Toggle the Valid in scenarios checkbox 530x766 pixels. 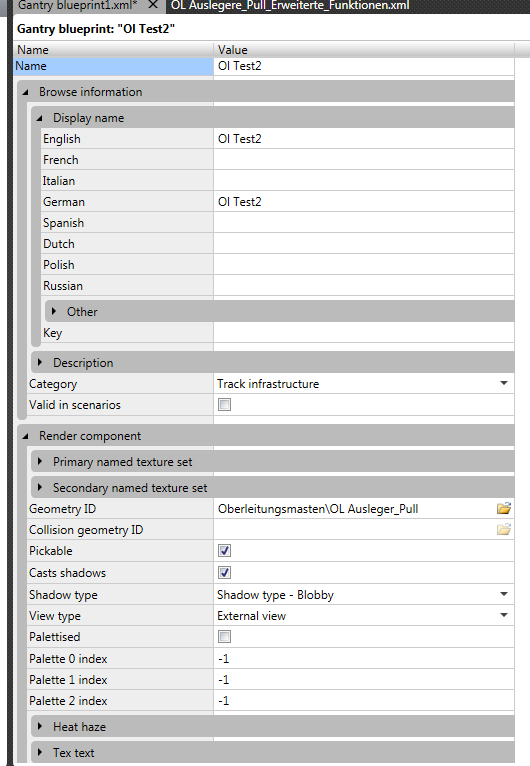(x=224, y=404)
